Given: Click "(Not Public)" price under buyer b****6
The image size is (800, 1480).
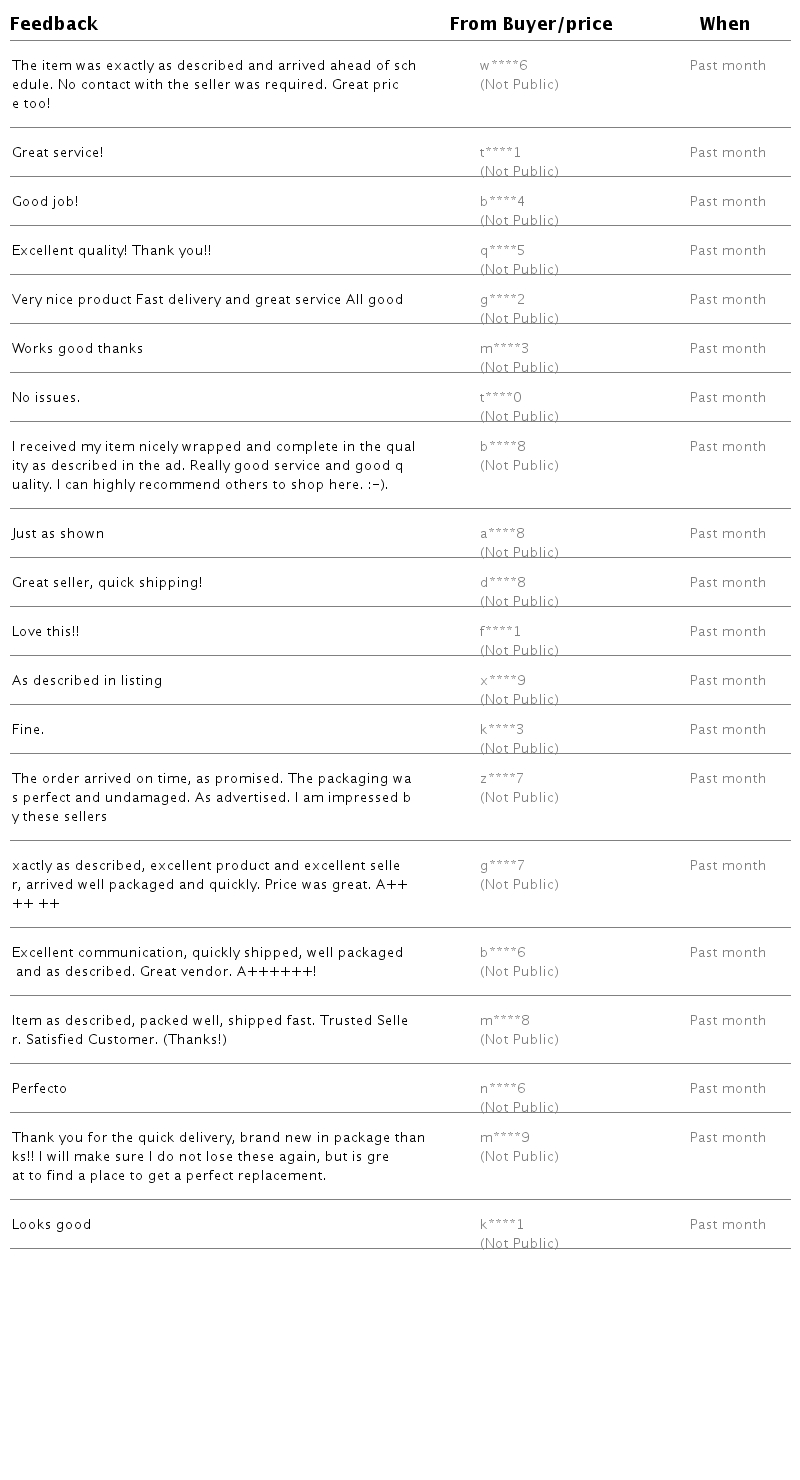Looking at the screenshot, I should tap(519, 972).
